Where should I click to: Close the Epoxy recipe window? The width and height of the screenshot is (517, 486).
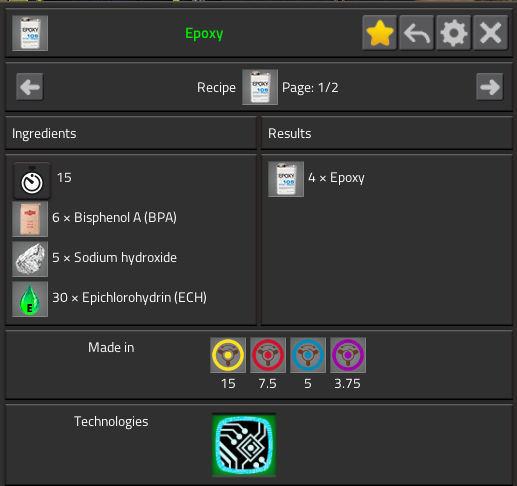[x=491, y=33]
